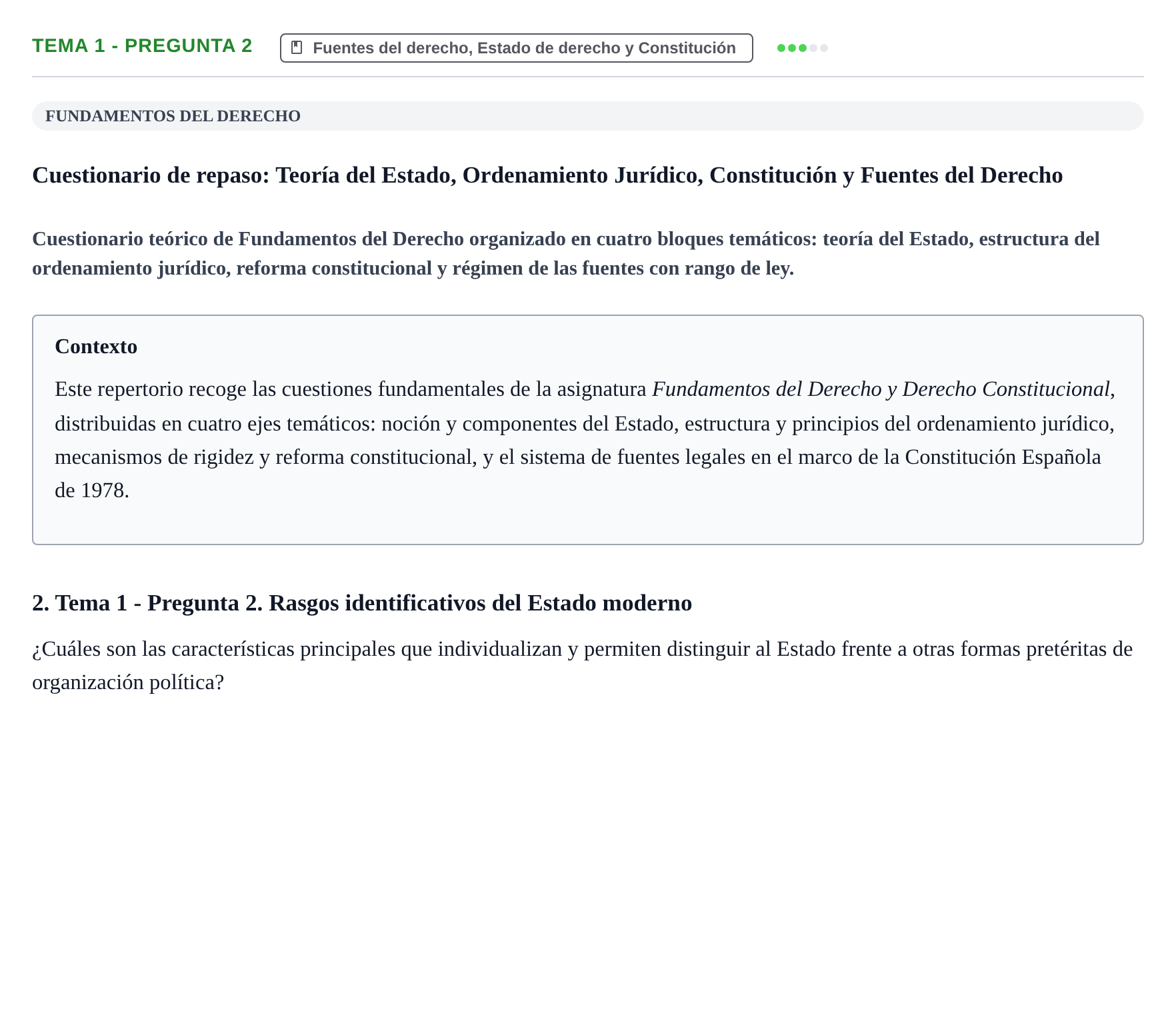Click the 'Contexto' box heading
The height and width of the screenshot is (1009, 1176).
tap(96, 347)
